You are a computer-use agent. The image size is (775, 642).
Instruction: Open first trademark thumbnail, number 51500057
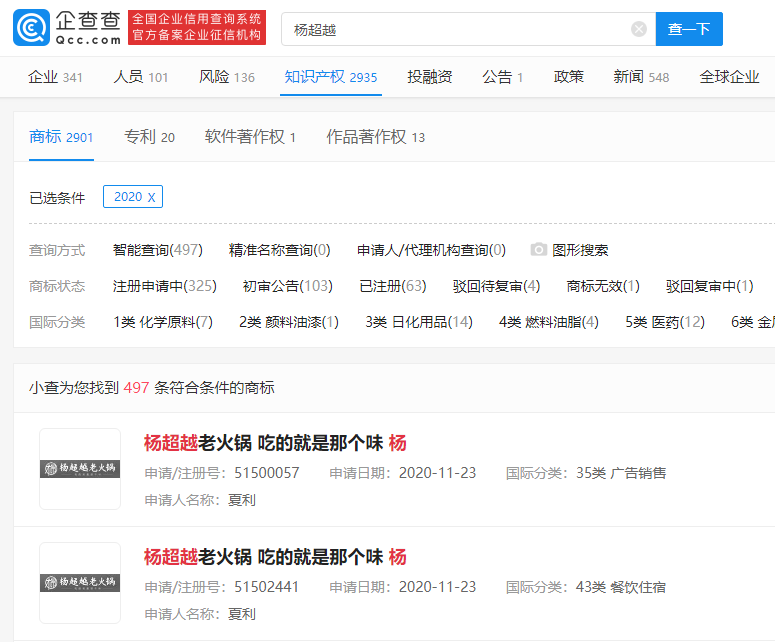click(80, 469)
